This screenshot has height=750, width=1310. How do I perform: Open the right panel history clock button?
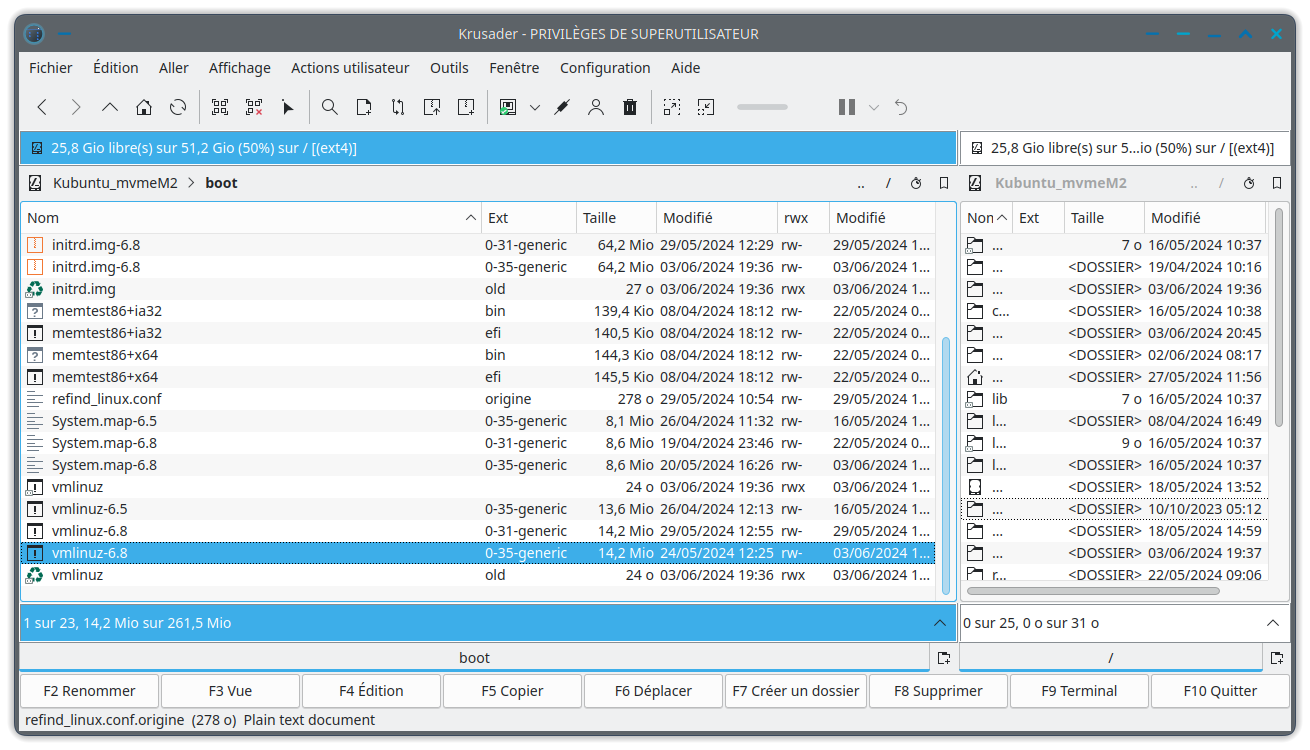tap(1249, 183)
